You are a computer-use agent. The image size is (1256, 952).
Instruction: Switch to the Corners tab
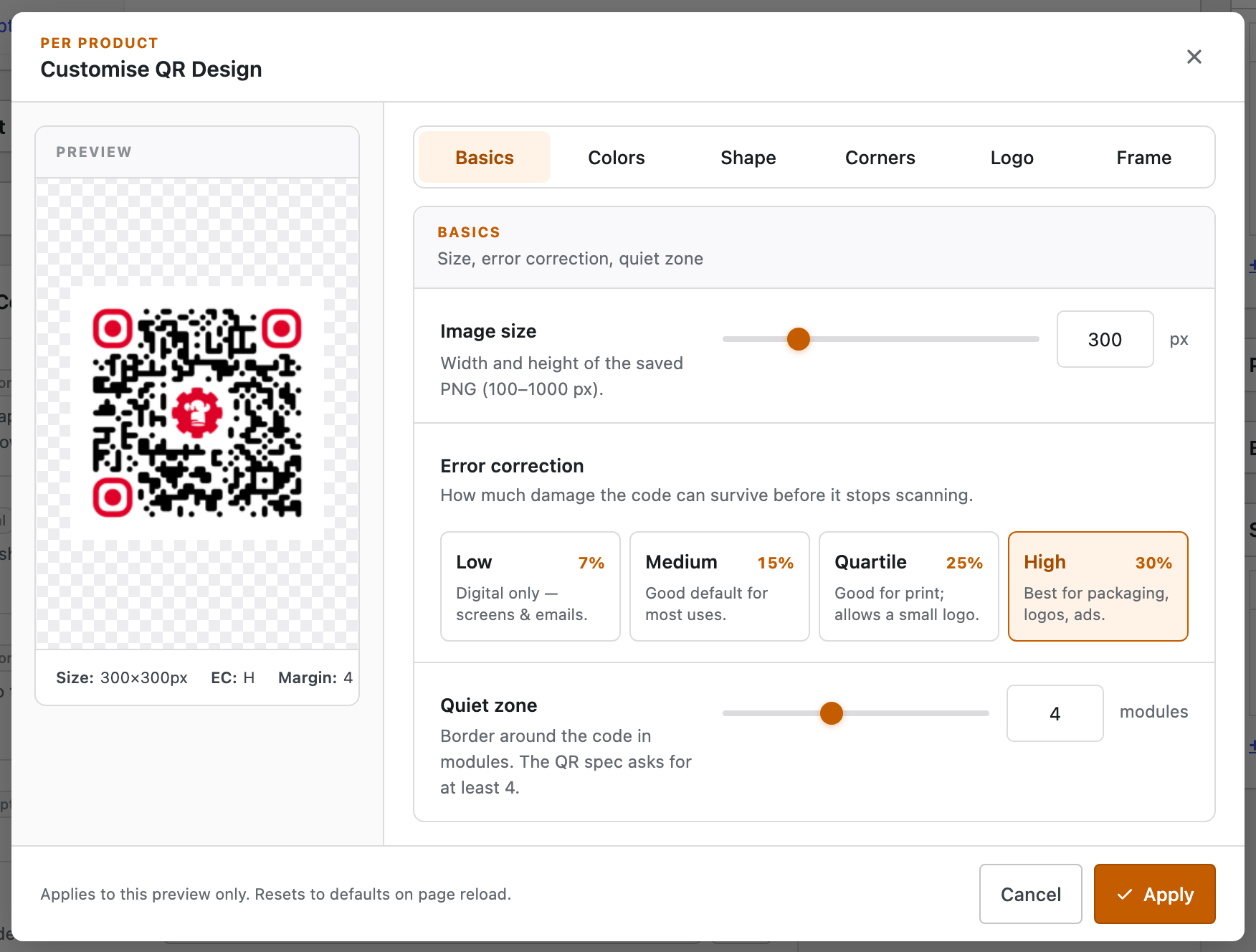pos(880,157)
